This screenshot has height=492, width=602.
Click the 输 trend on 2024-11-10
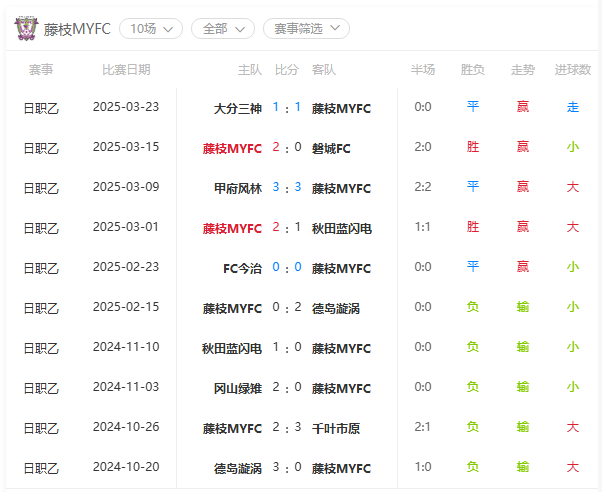click(x=523, y=346)
